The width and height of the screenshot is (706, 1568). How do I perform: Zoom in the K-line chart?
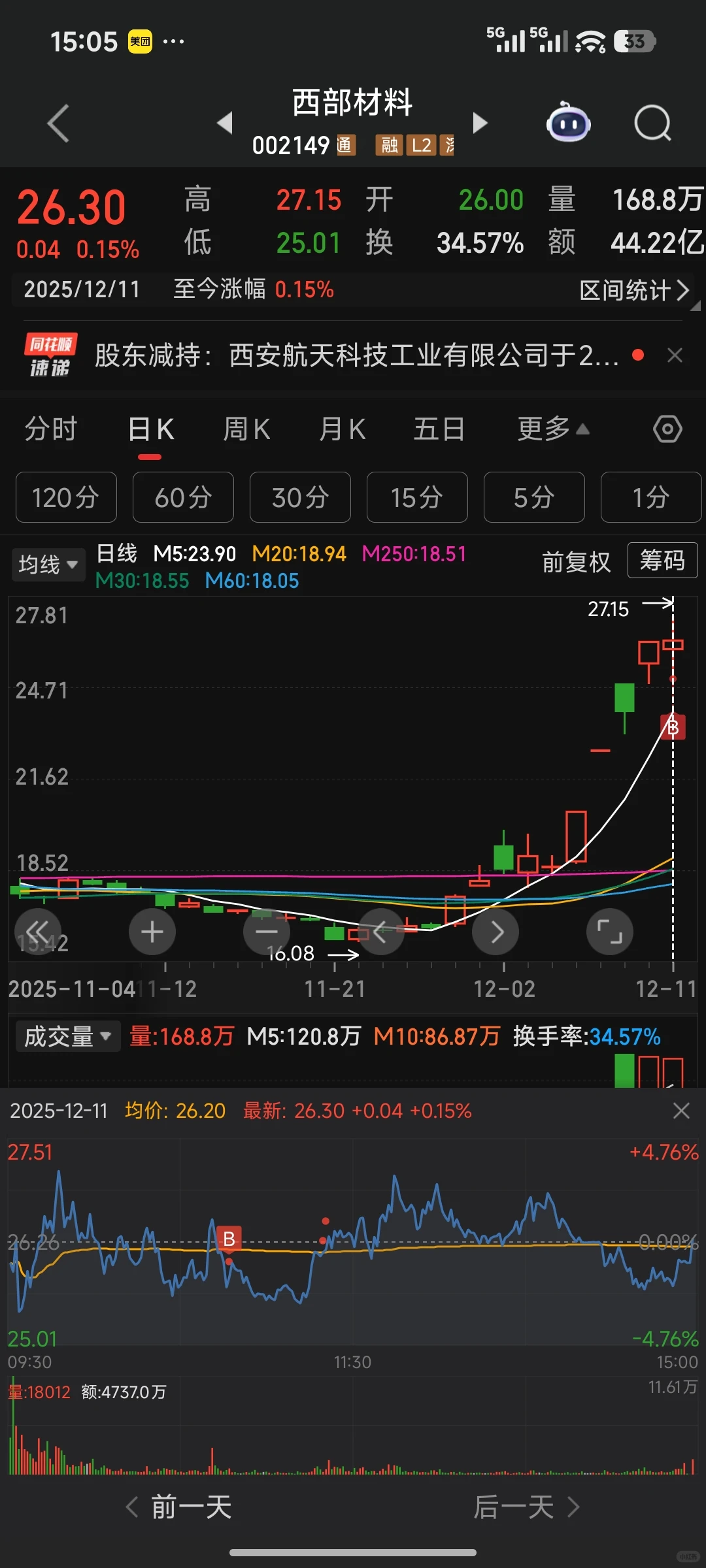tap(152, 932)
